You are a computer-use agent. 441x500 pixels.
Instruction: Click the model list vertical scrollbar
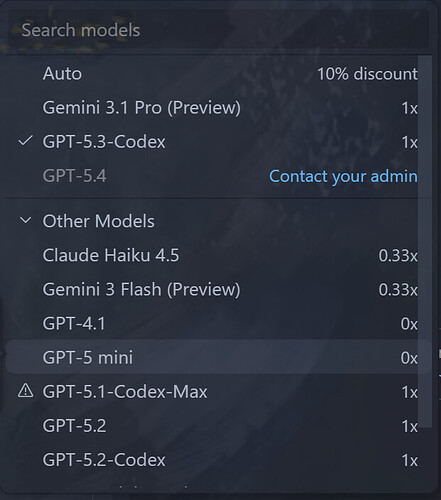point(425,242)
